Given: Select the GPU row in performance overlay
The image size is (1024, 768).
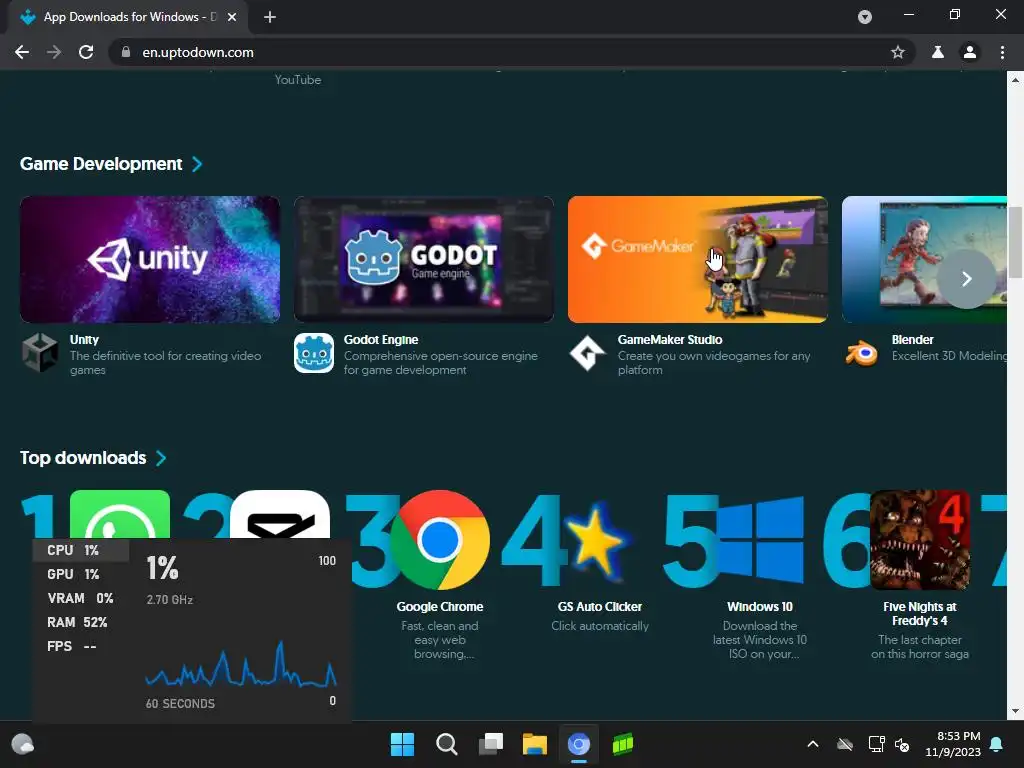Looking at the screenshot, I should tap(81, 574).
